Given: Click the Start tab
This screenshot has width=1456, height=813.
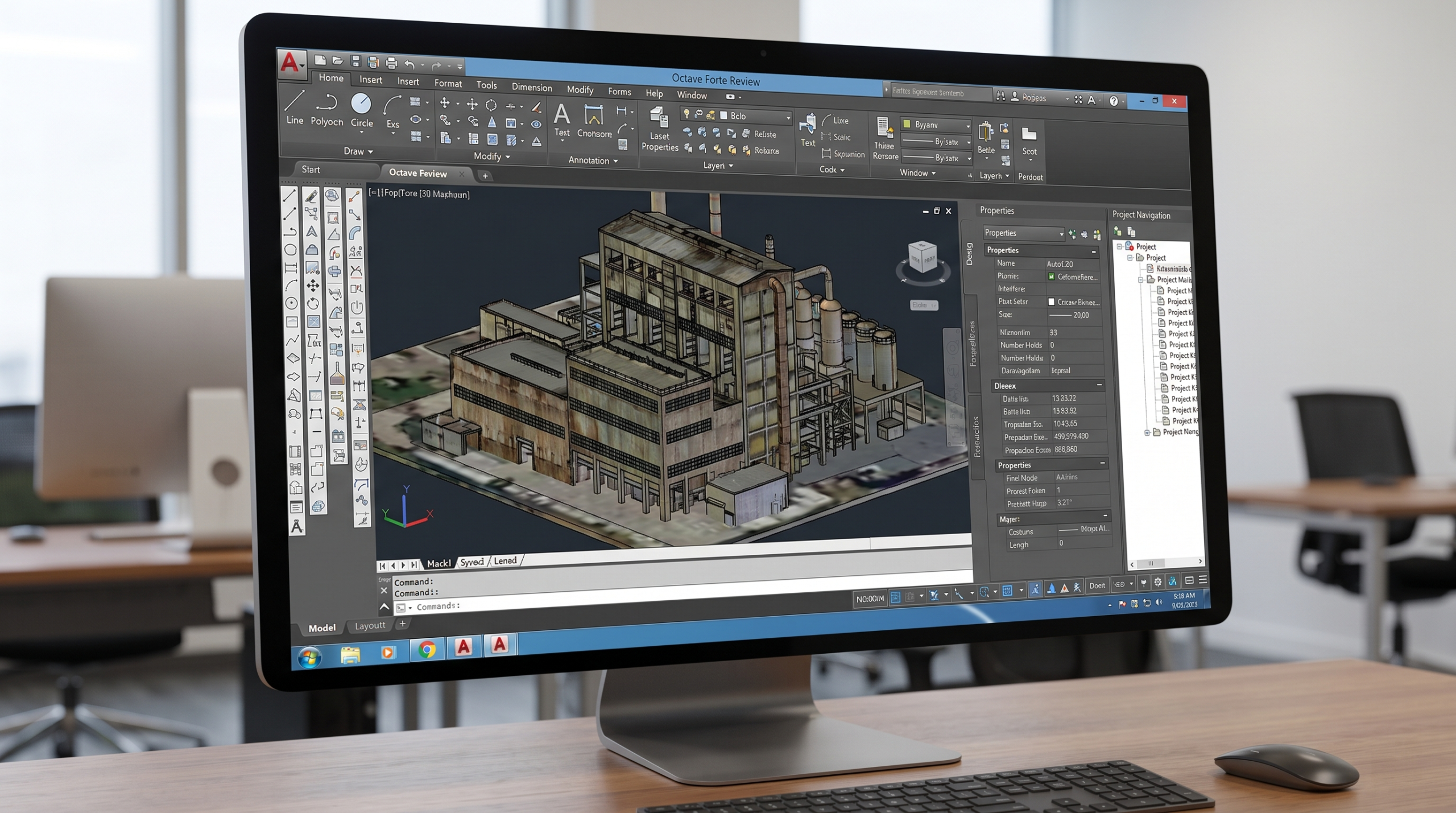Looking at the screenshot, I should (x=311, y=170).
